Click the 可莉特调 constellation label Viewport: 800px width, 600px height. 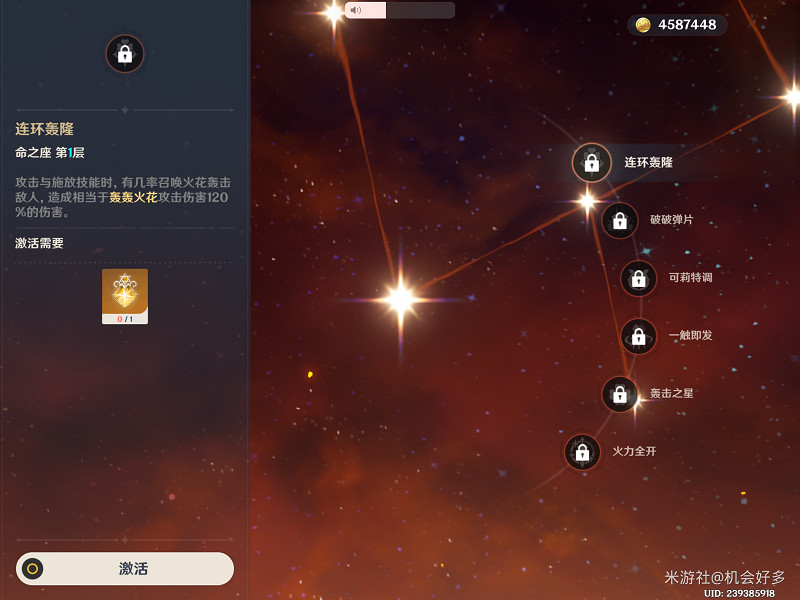coord(690,278)
